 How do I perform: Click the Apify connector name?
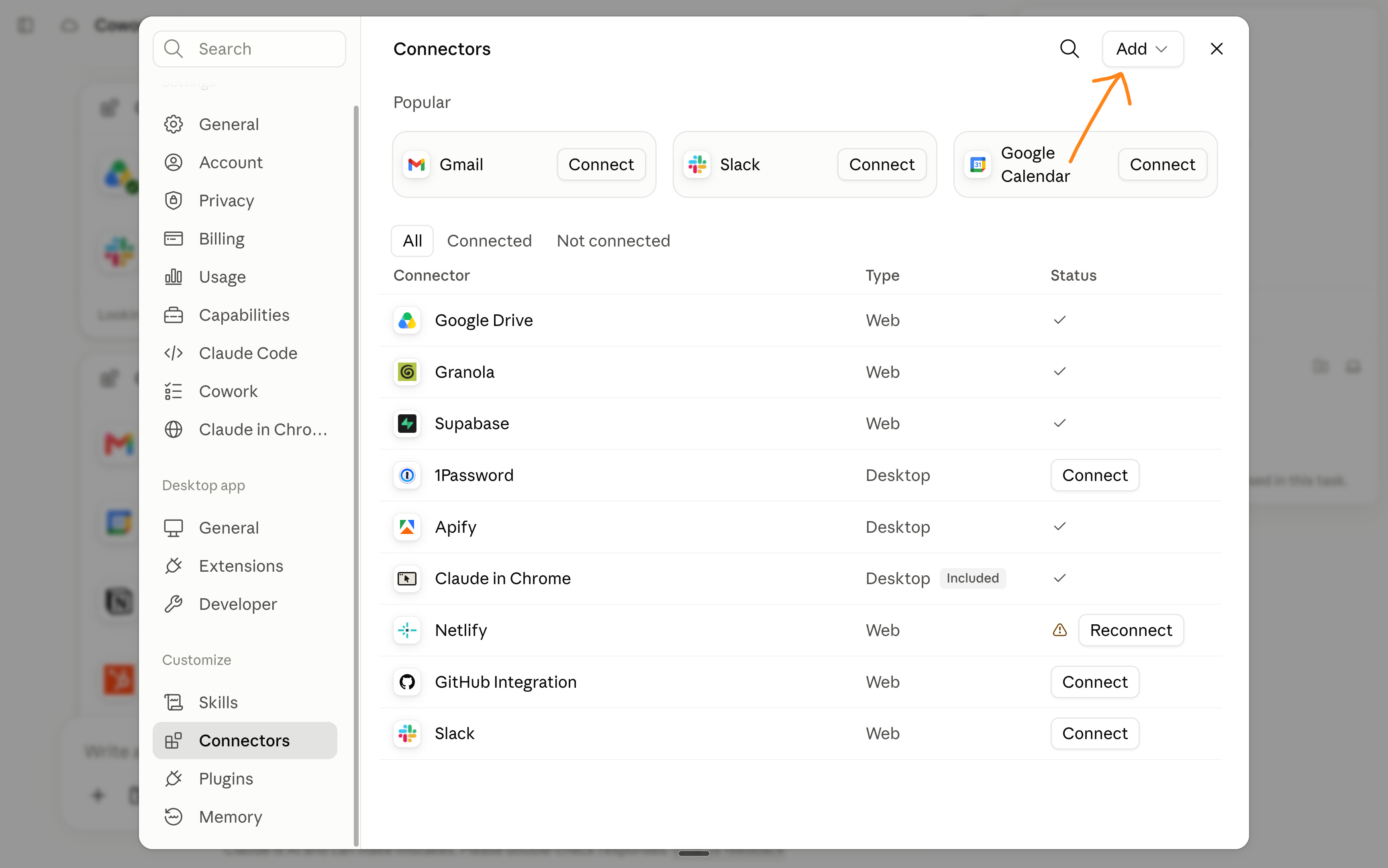(455, 527)
